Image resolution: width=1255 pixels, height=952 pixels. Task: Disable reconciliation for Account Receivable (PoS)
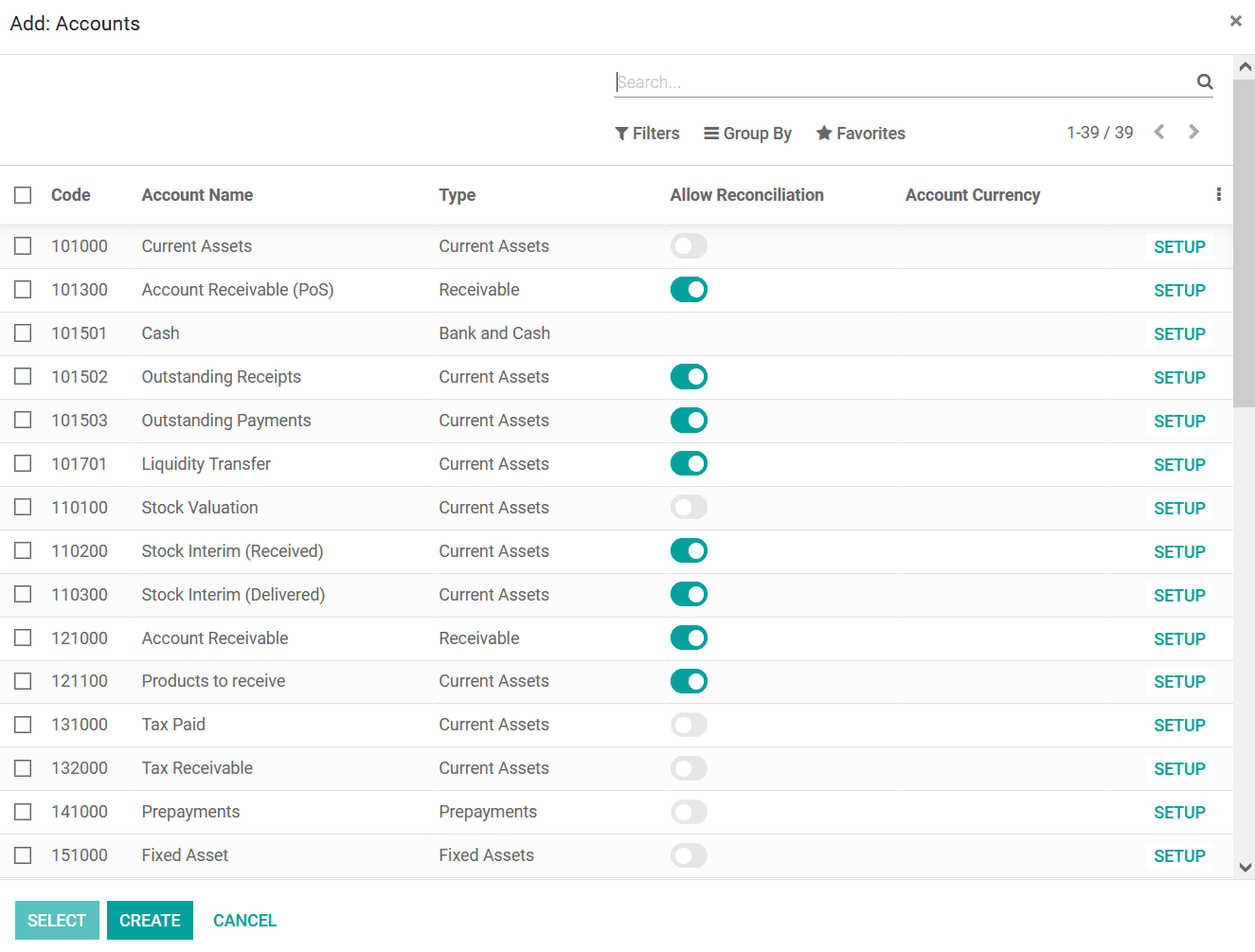point(689,290)
